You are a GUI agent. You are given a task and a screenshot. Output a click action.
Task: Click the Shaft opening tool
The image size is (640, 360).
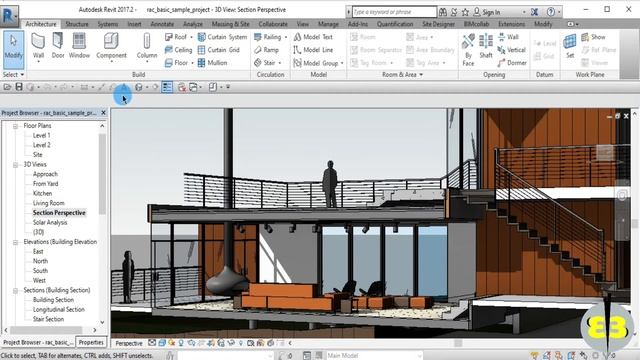point(486,46)
